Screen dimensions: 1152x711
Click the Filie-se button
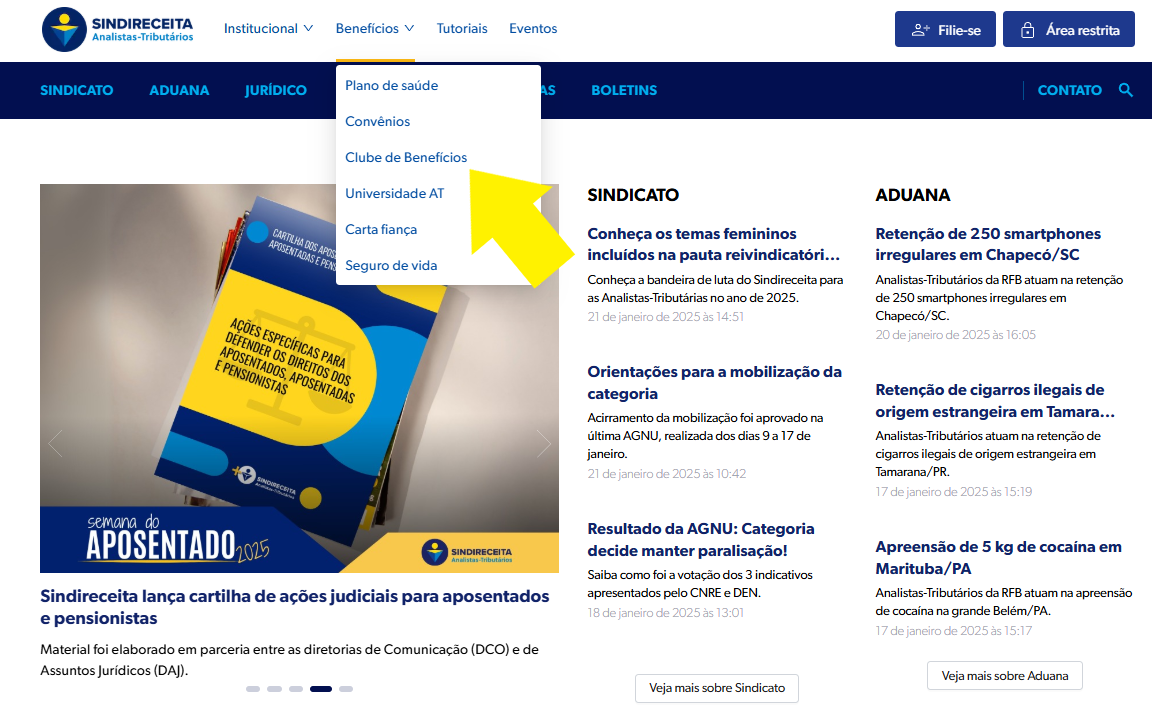coord(945,30)
